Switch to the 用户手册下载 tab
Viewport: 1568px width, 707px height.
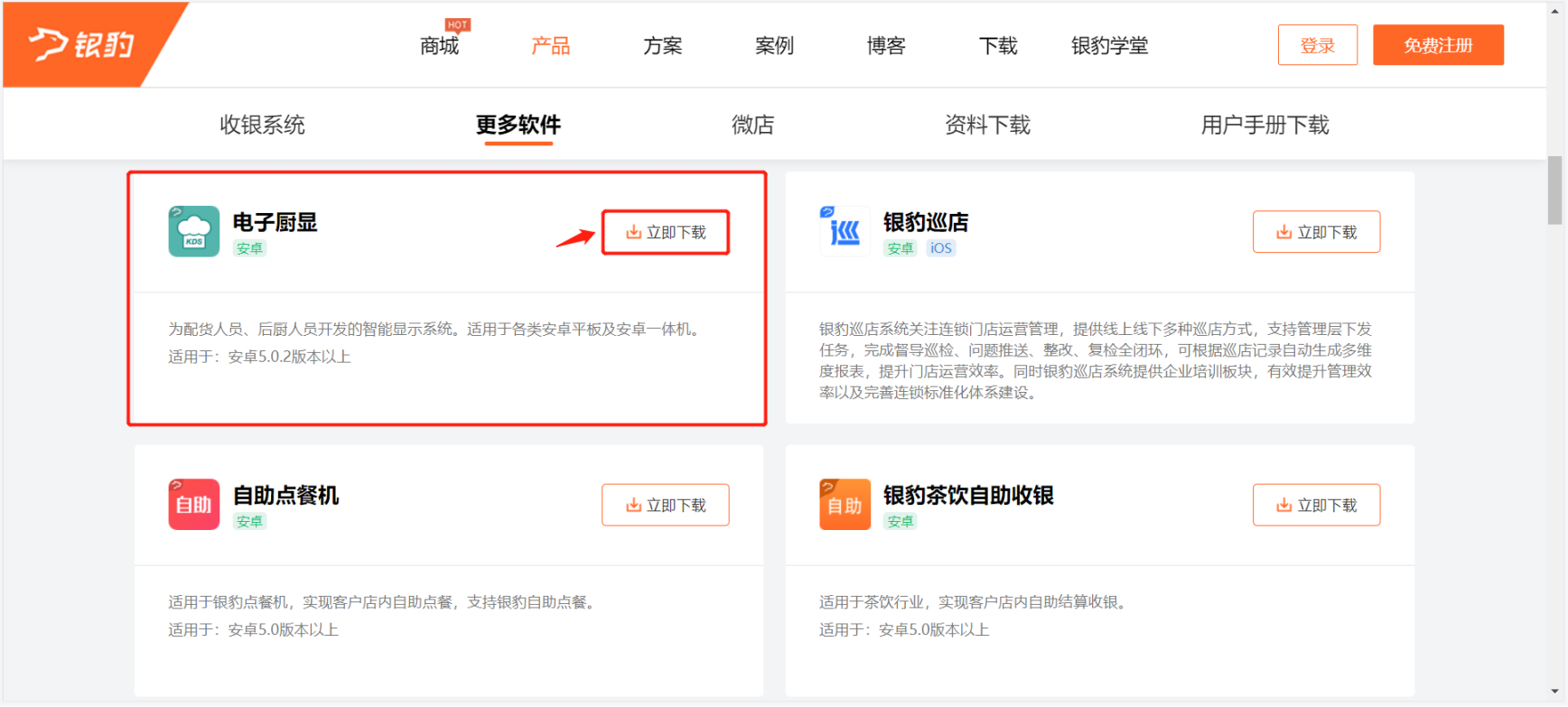(x=1265, y=125)
